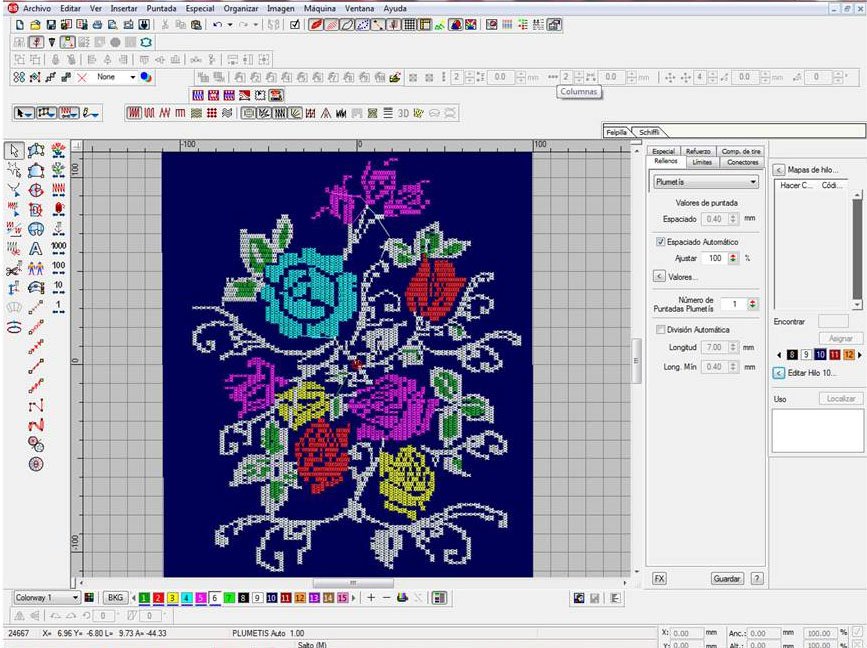This screenshot has height=648, width=867.
Task: Select color swatch 4 cyan
Action: [x=186, y=598]
